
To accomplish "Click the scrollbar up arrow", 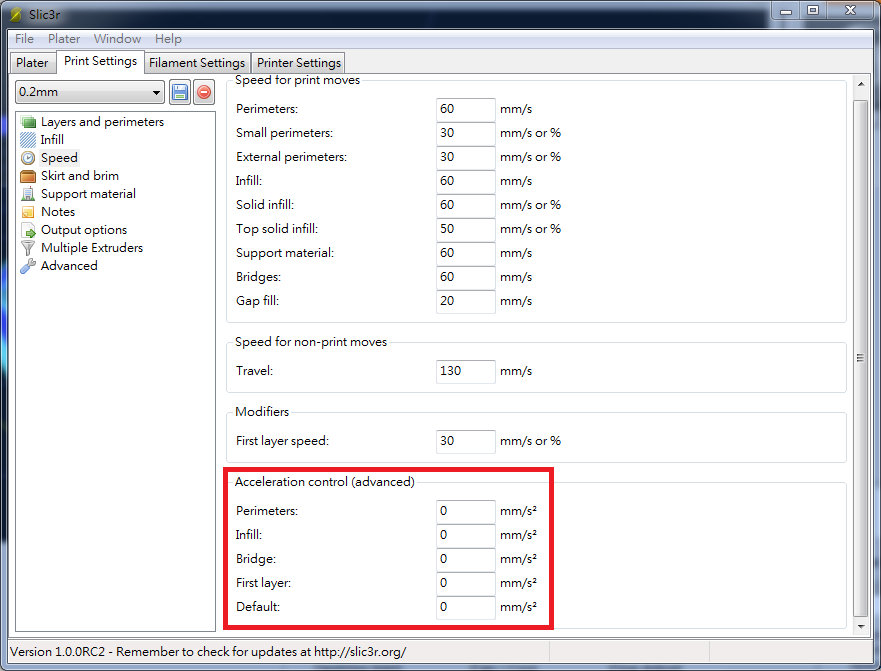I will [860, 84].
